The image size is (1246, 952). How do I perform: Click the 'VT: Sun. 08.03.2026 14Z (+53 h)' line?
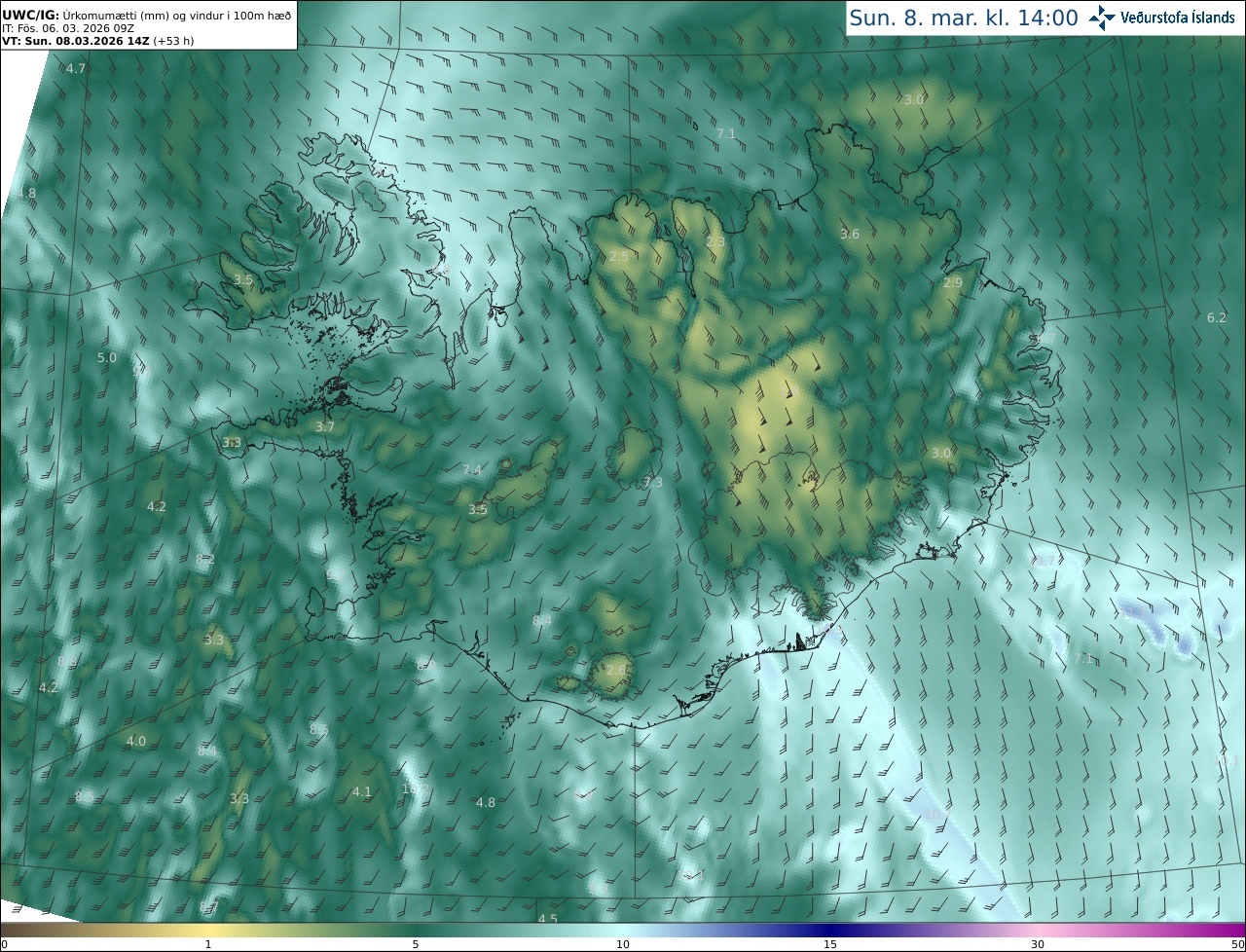click(97, 41)
